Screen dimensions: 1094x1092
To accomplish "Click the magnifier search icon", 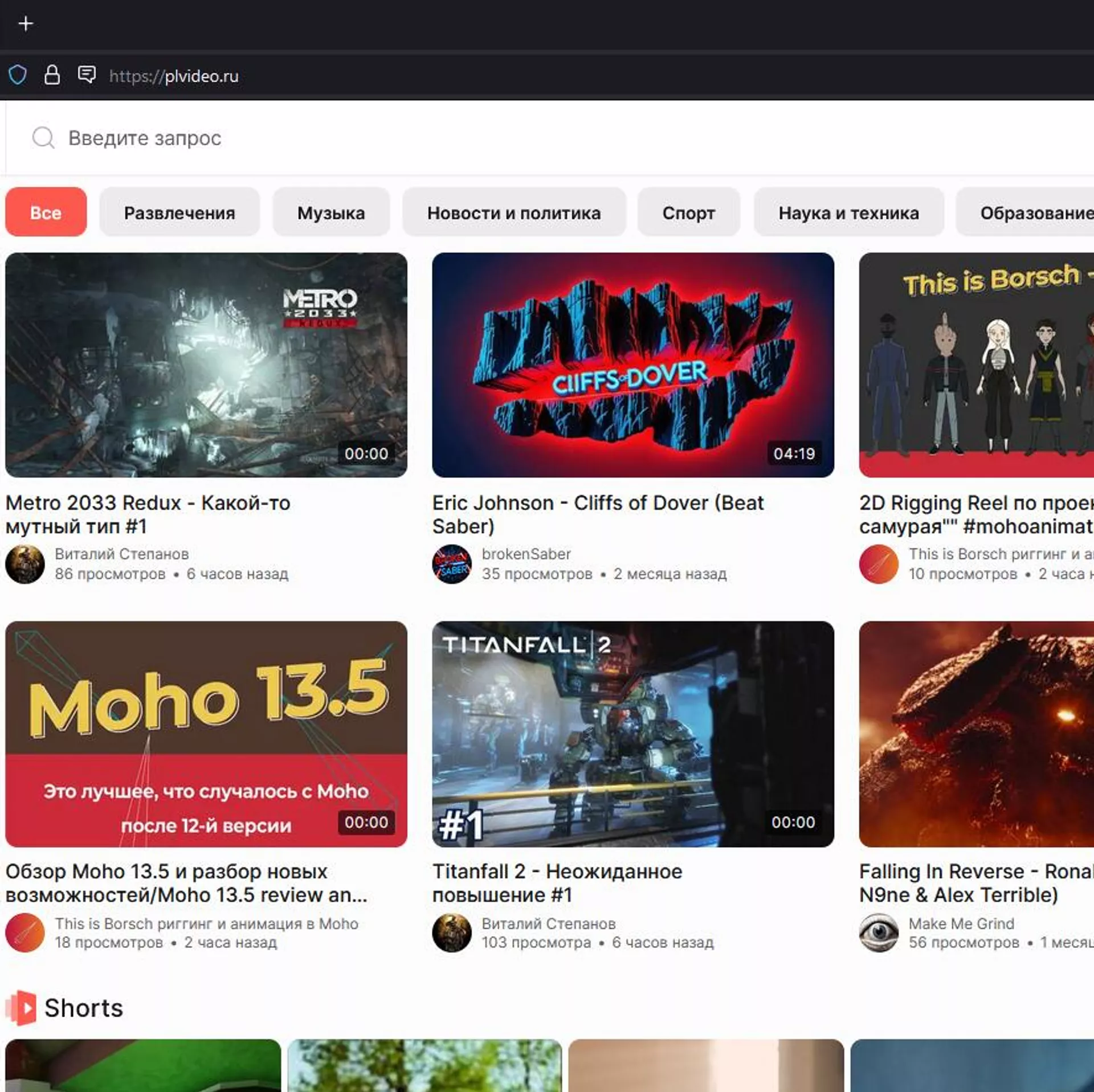I will pyautogui.click(x=43, y=137).
